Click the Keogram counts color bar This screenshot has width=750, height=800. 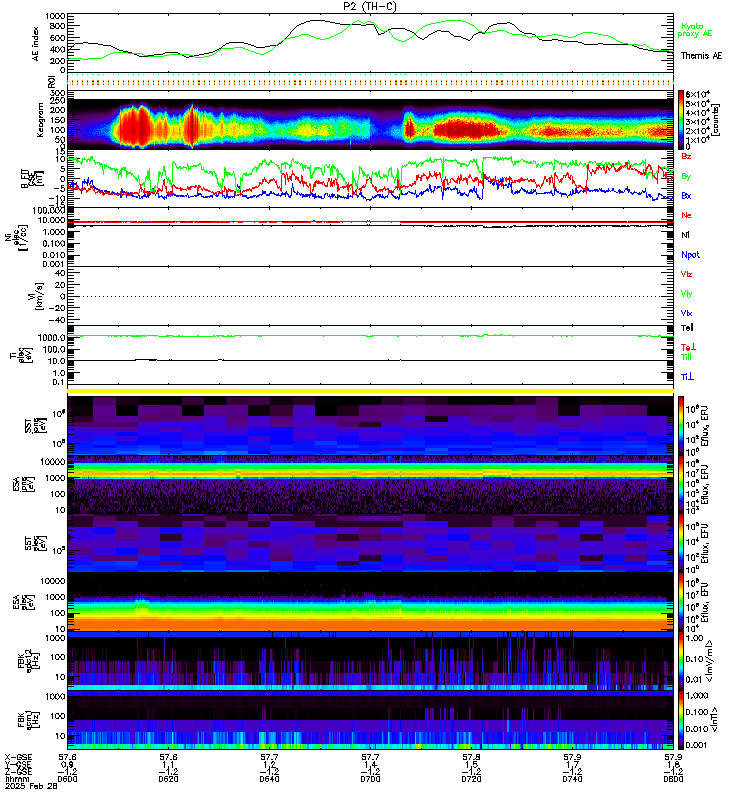(x=681, y=120)
